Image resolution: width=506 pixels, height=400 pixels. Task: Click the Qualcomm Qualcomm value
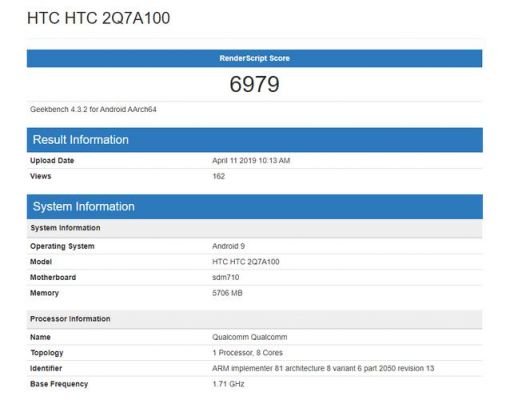(x=250, y=337)
